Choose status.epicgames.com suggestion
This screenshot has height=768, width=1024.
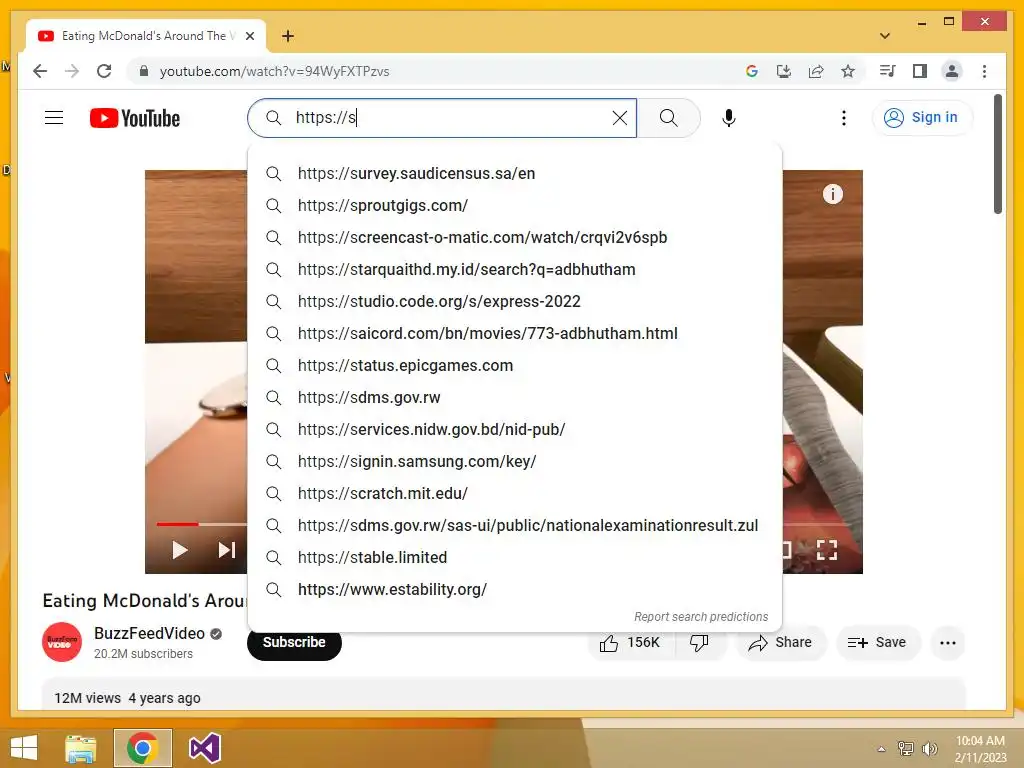515,366
